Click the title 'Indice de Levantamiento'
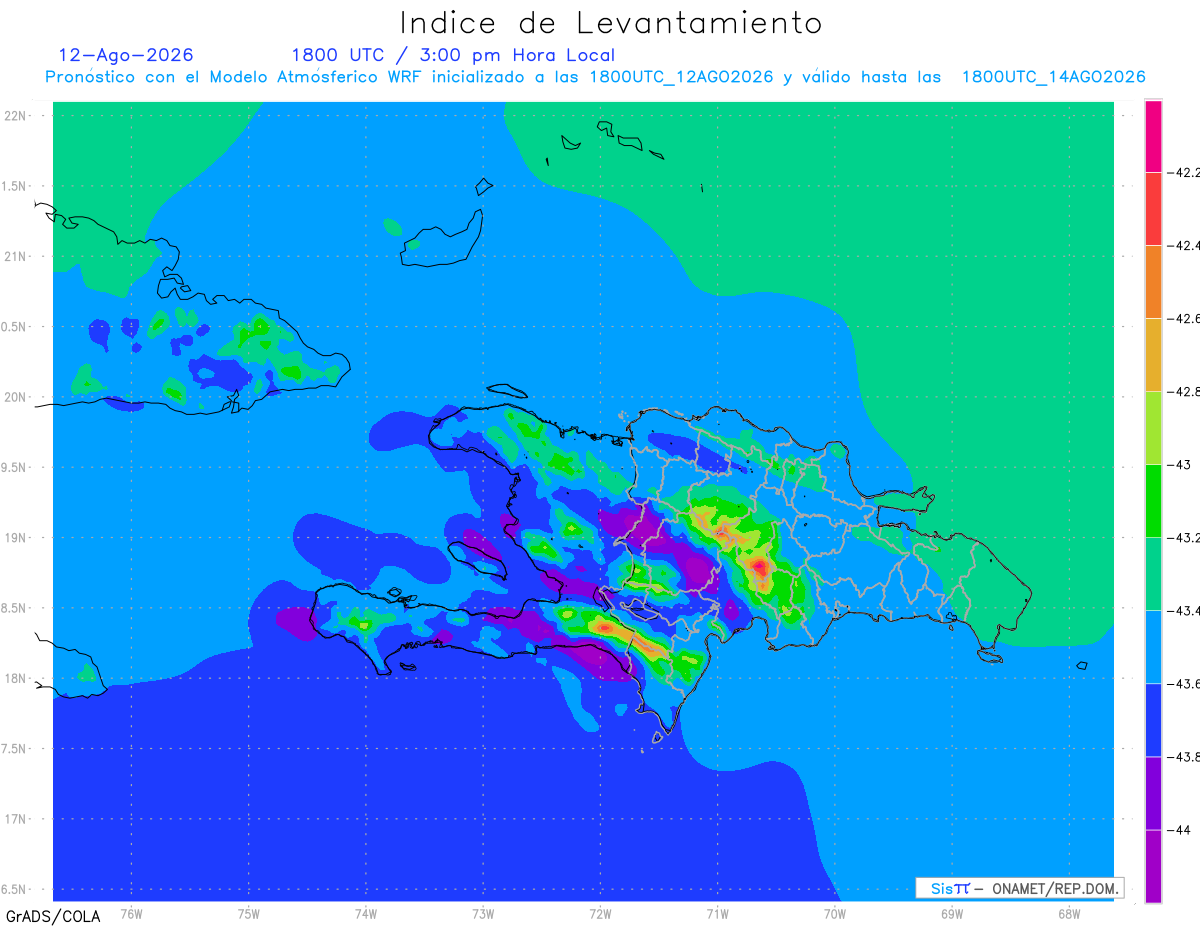This screenshot has height=927, width=1200. [611, 23]
